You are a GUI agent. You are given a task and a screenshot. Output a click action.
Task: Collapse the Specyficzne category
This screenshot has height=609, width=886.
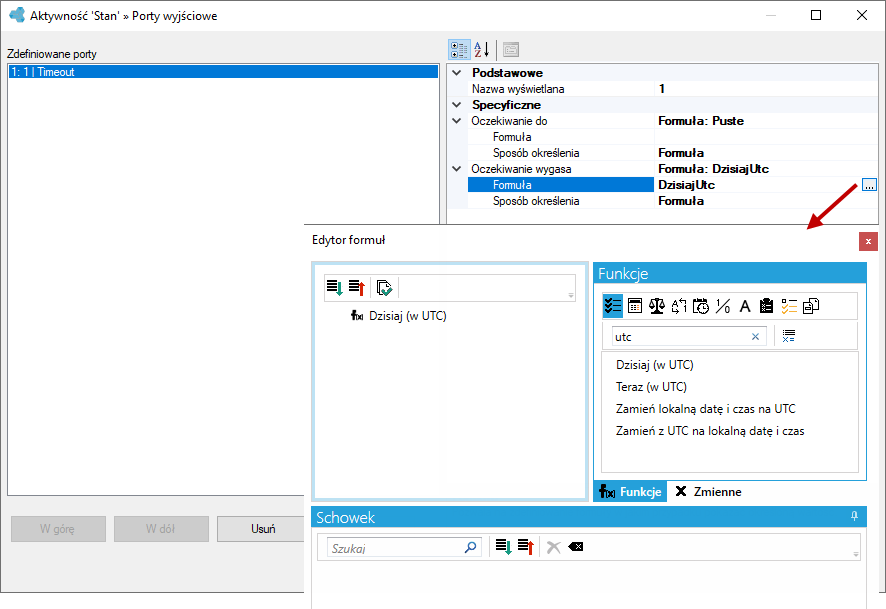[457, 105]
